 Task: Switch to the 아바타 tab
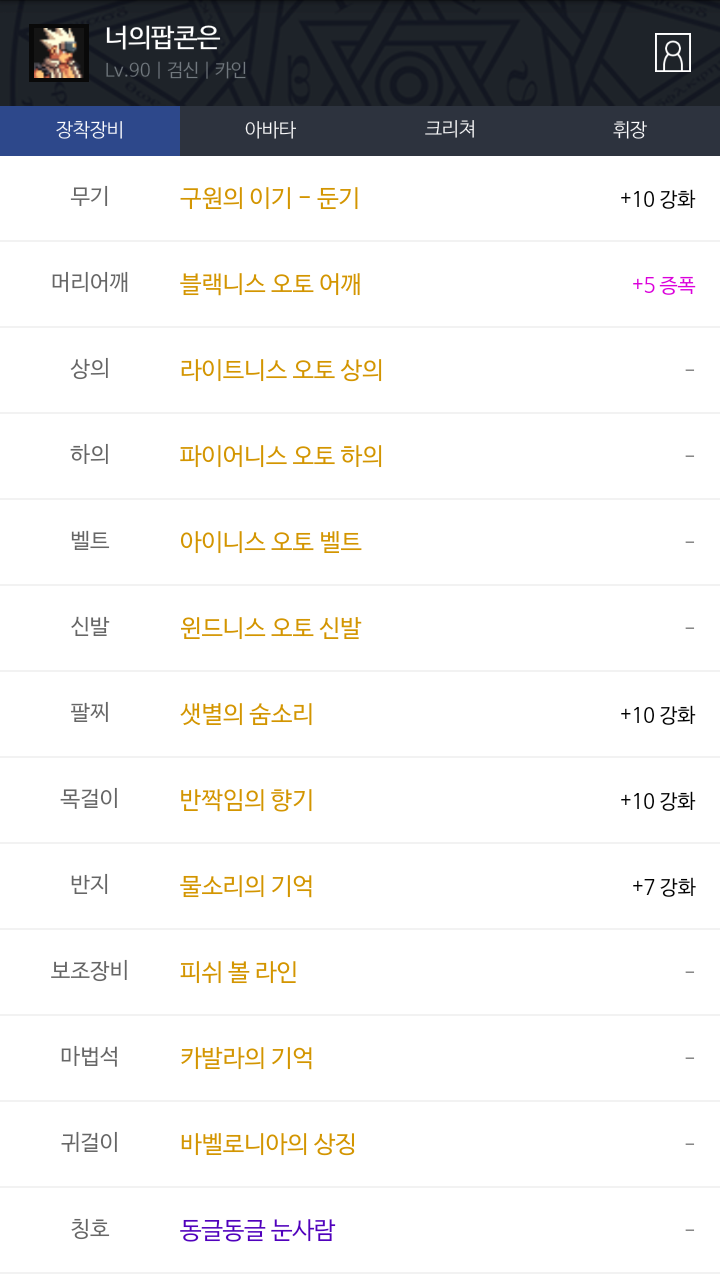tap(270, 130)
